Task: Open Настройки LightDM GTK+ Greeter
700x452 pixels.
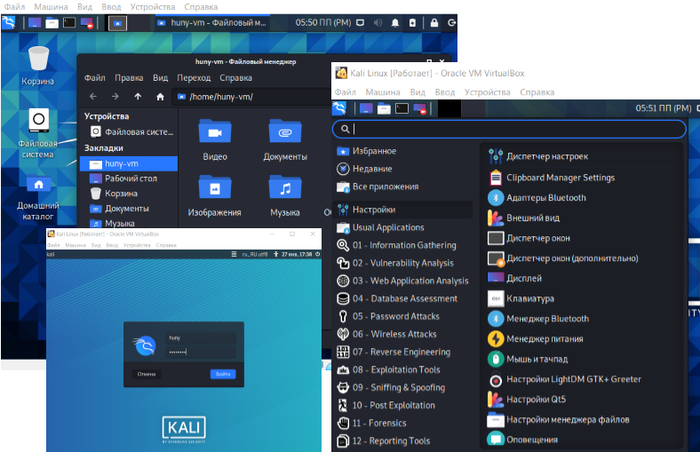Action: (x=583, y=379)
